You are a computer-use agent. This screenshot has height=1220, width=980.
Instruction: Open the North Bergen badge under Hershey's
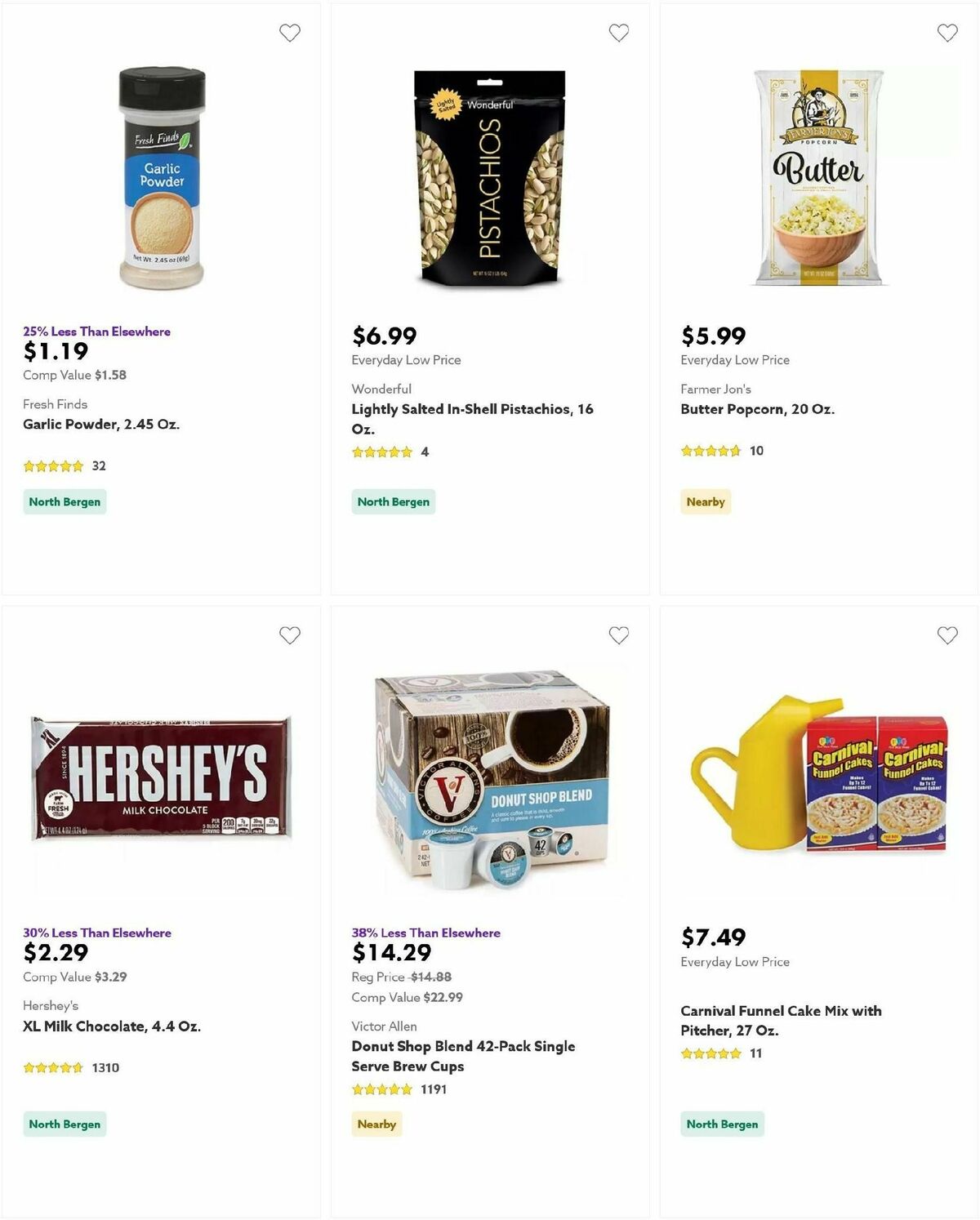pyautogui.click(x=65, y=1124)
